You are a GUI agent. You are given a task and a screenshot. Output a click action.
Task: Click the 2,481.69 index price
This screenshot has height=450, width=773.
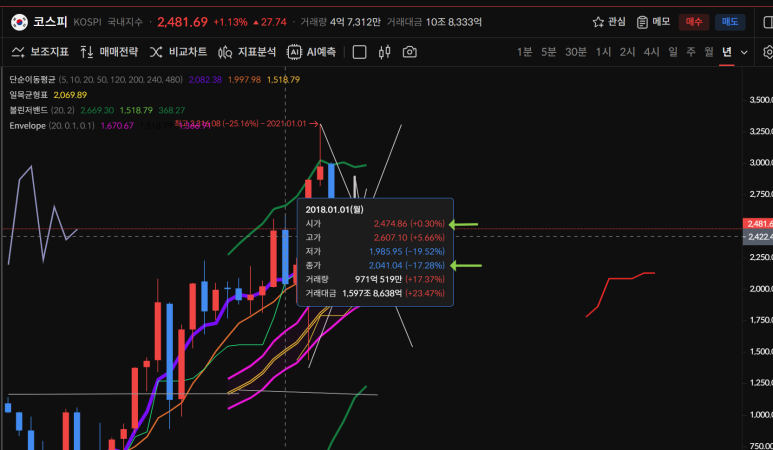point(182,22)
